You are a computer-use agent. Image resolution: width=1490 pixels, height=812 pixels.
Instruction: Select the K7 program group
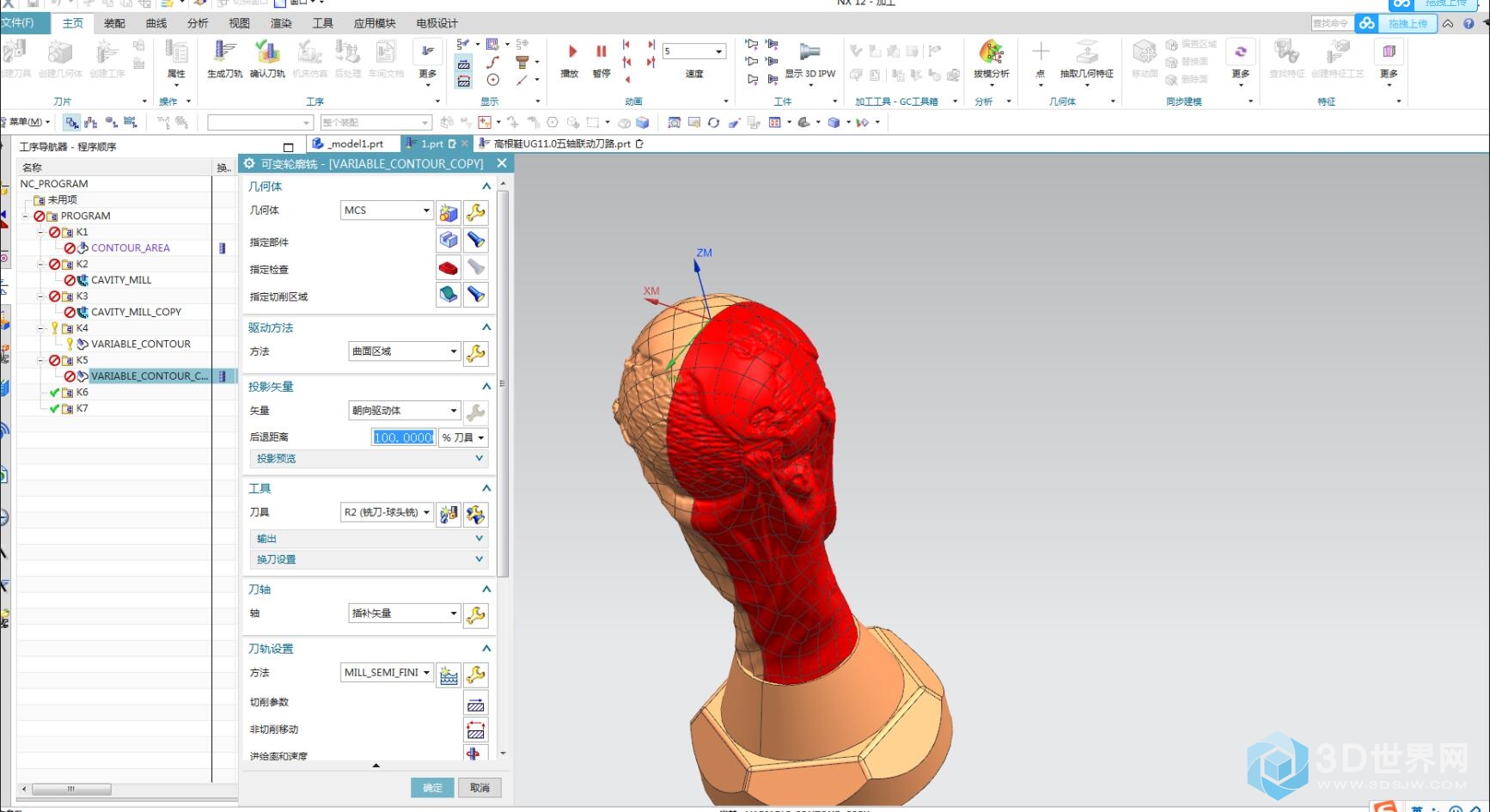(x=82, y=408)
